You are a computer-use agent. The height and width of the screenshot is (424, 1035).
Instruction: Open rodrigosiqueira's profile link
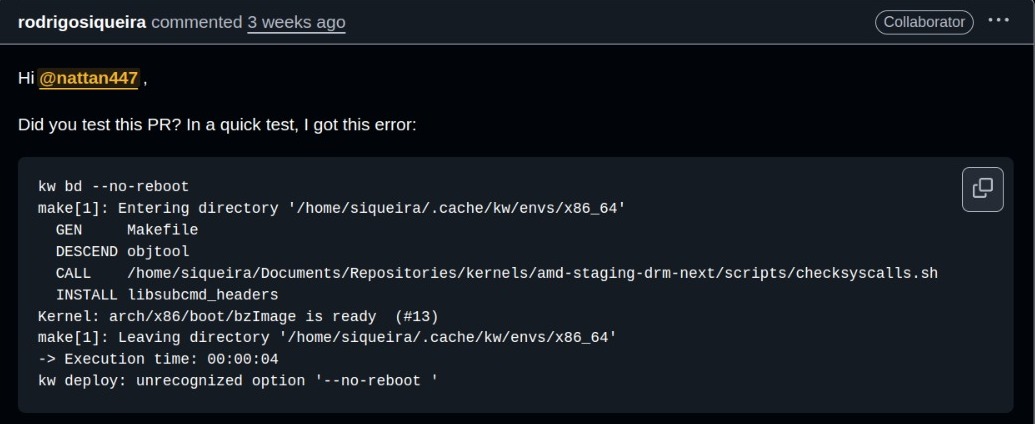click(x=82, y=22)
